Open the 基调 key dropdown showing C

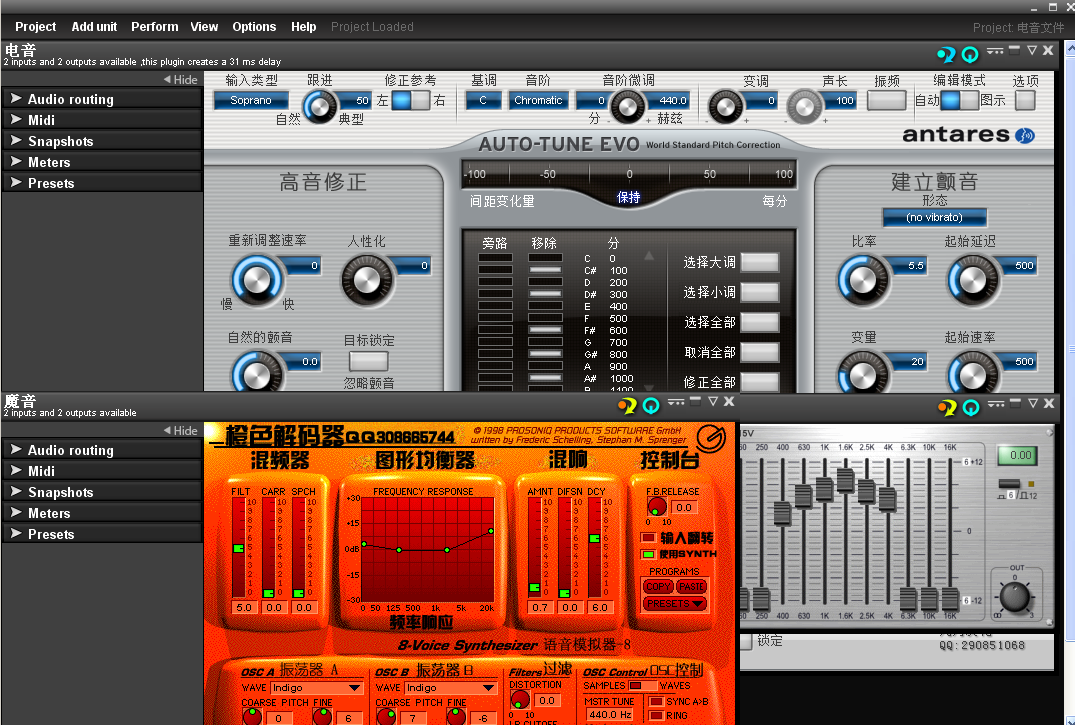coord(483,100)
